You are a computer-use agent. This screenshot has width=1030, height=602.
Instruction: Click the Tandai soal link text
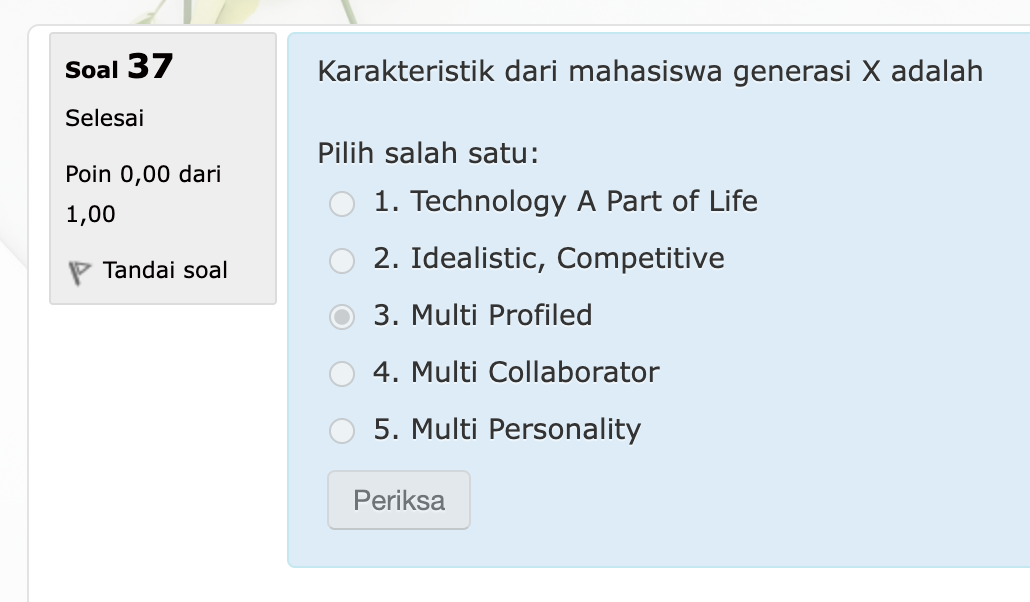pos(165,270)
